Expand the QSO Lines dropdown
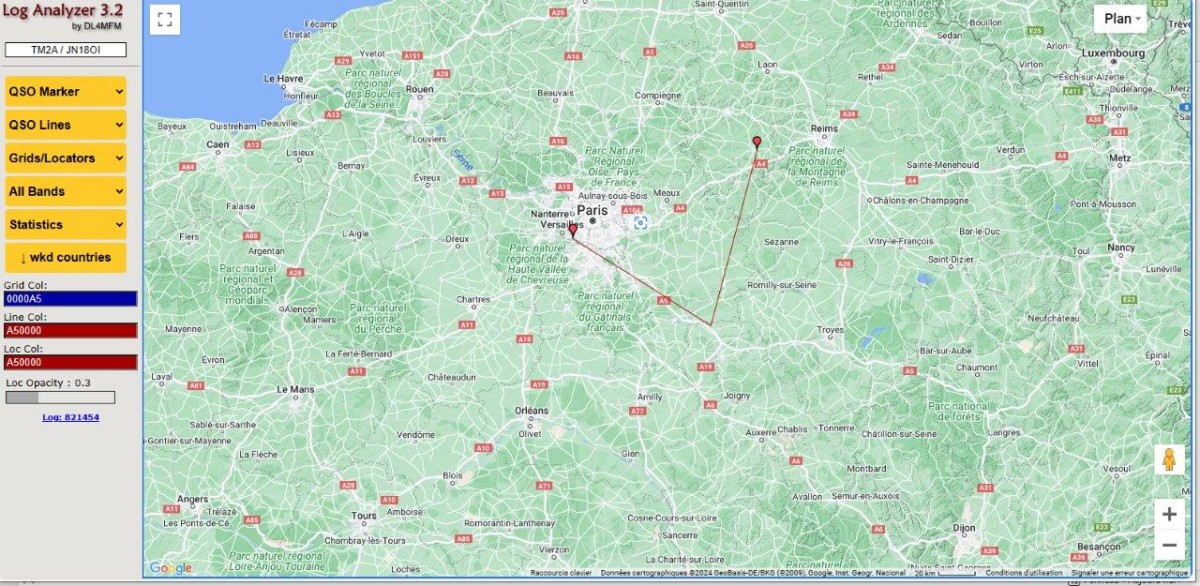This screenshot has width=1200, height=586. [x=66, y=125]
